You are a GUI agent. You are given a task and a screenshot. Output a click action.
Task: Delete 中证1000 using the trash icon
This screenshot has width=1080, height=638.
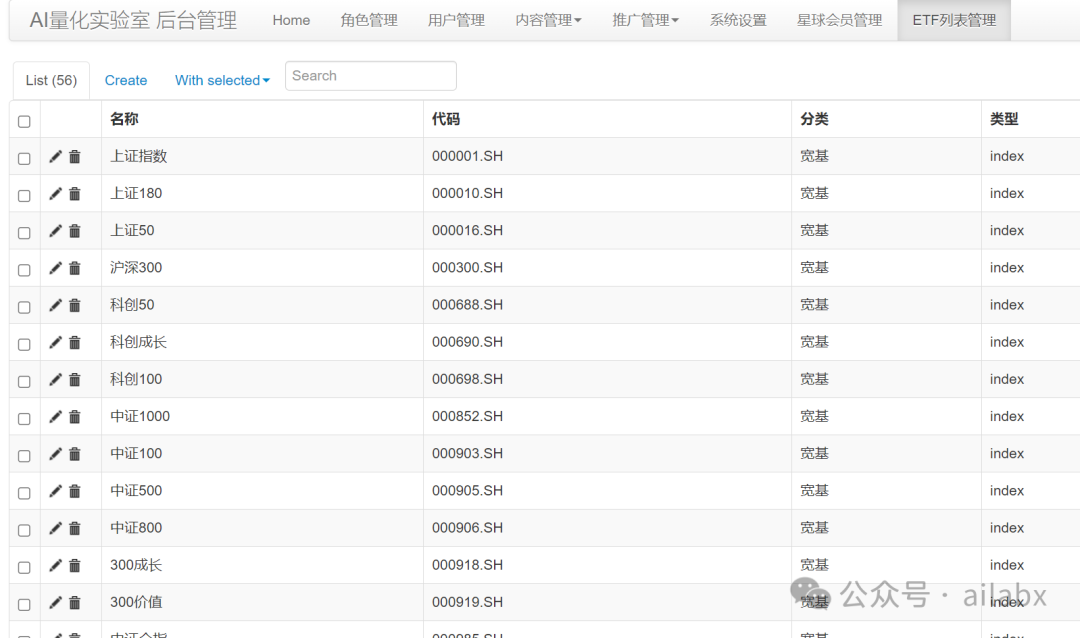coord(74,417)
